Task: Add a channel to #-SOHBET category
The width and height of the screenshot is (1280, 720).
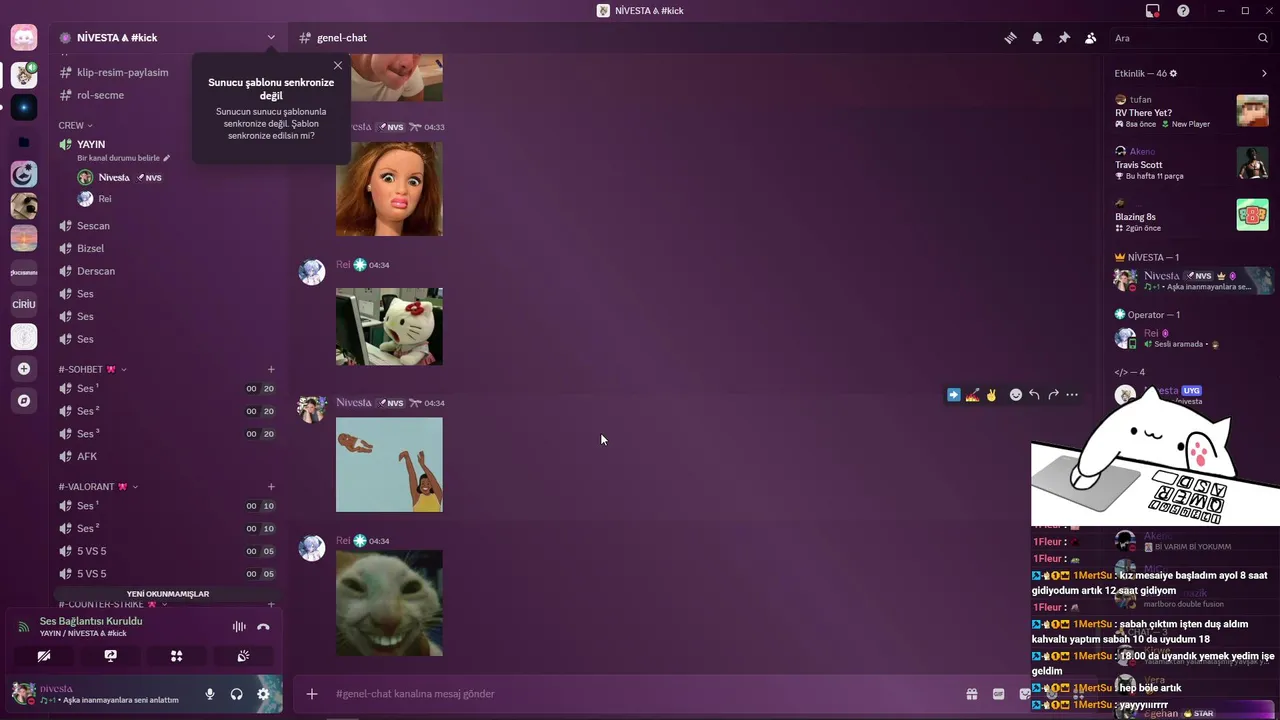Action: (271, 369)
